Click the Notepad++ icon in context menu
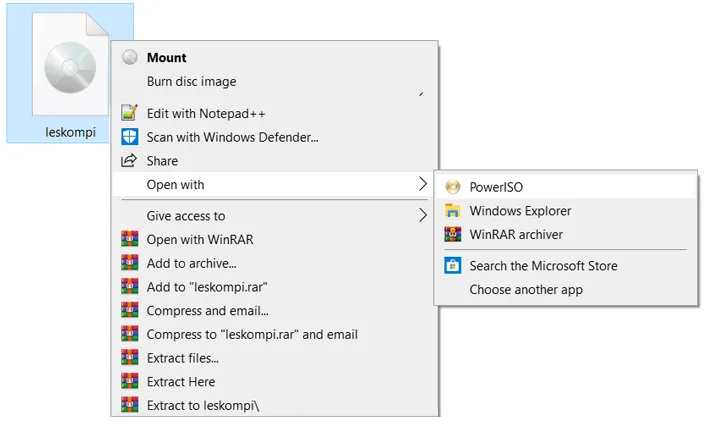Screen dimensions: 723x430 130,113
